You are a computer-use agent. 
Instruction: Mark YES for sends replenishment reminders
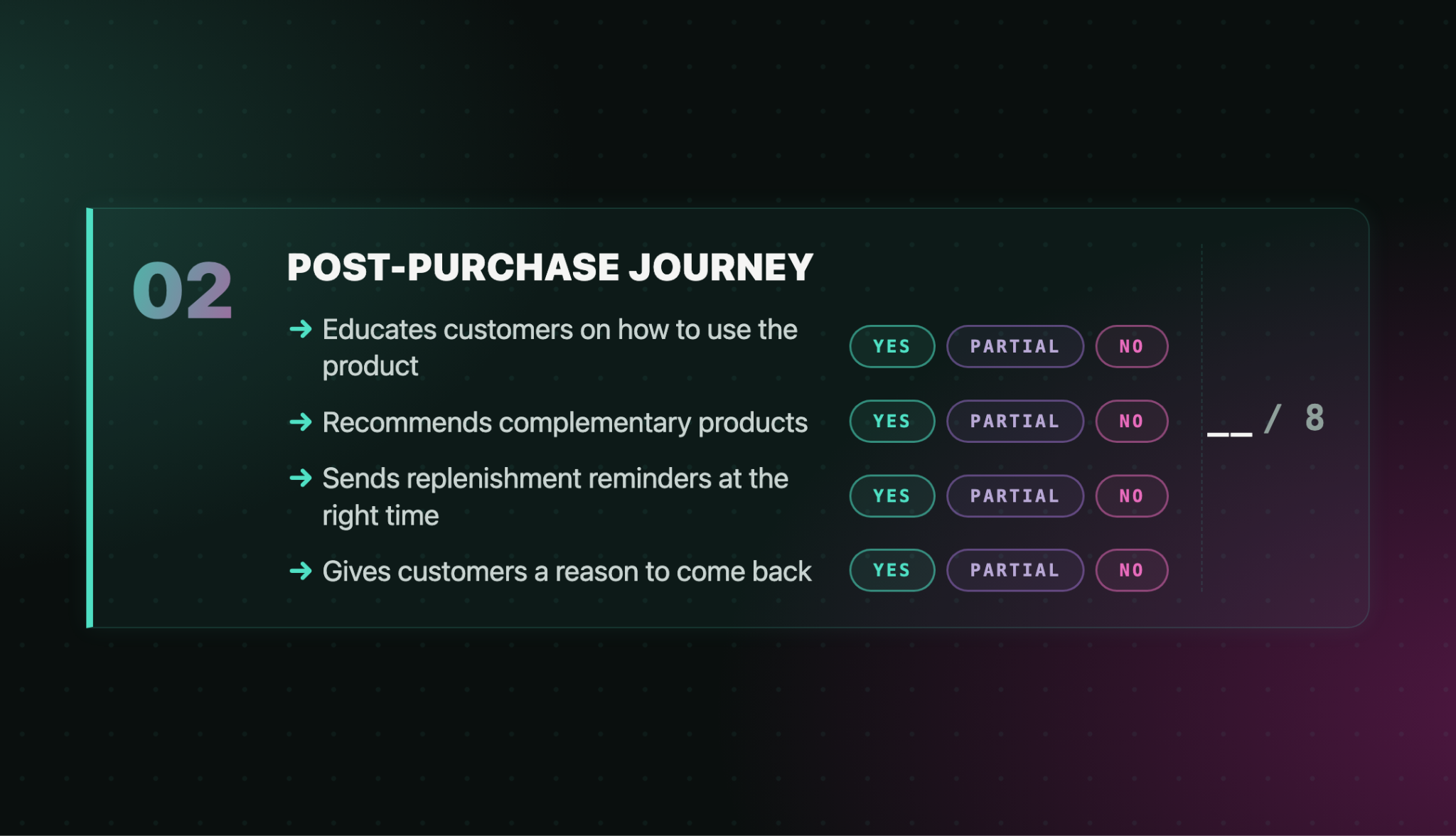(892, 495)
